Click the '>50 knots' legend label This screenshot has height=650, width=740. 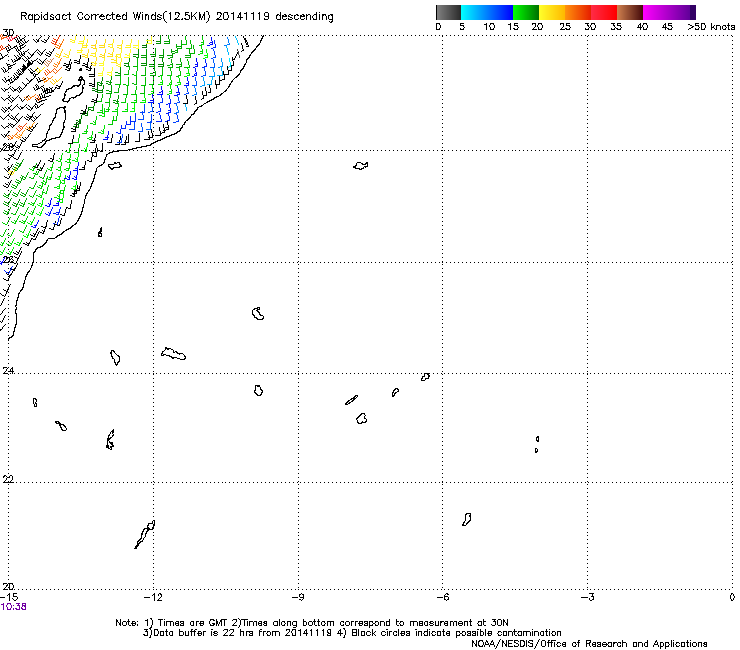coord(711,27)
